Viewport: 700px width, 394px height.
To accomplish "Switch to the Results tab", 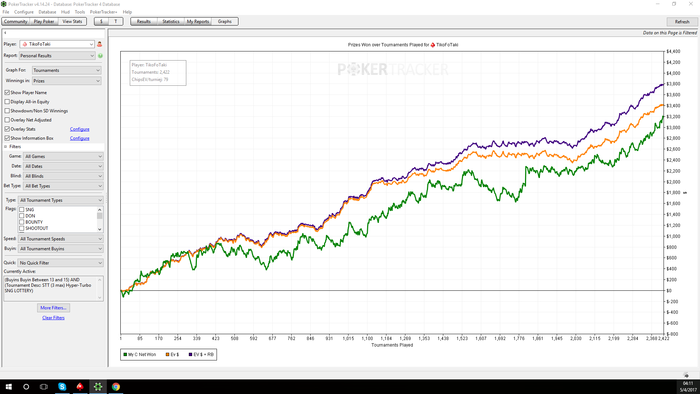I will (x=144, y=21).
